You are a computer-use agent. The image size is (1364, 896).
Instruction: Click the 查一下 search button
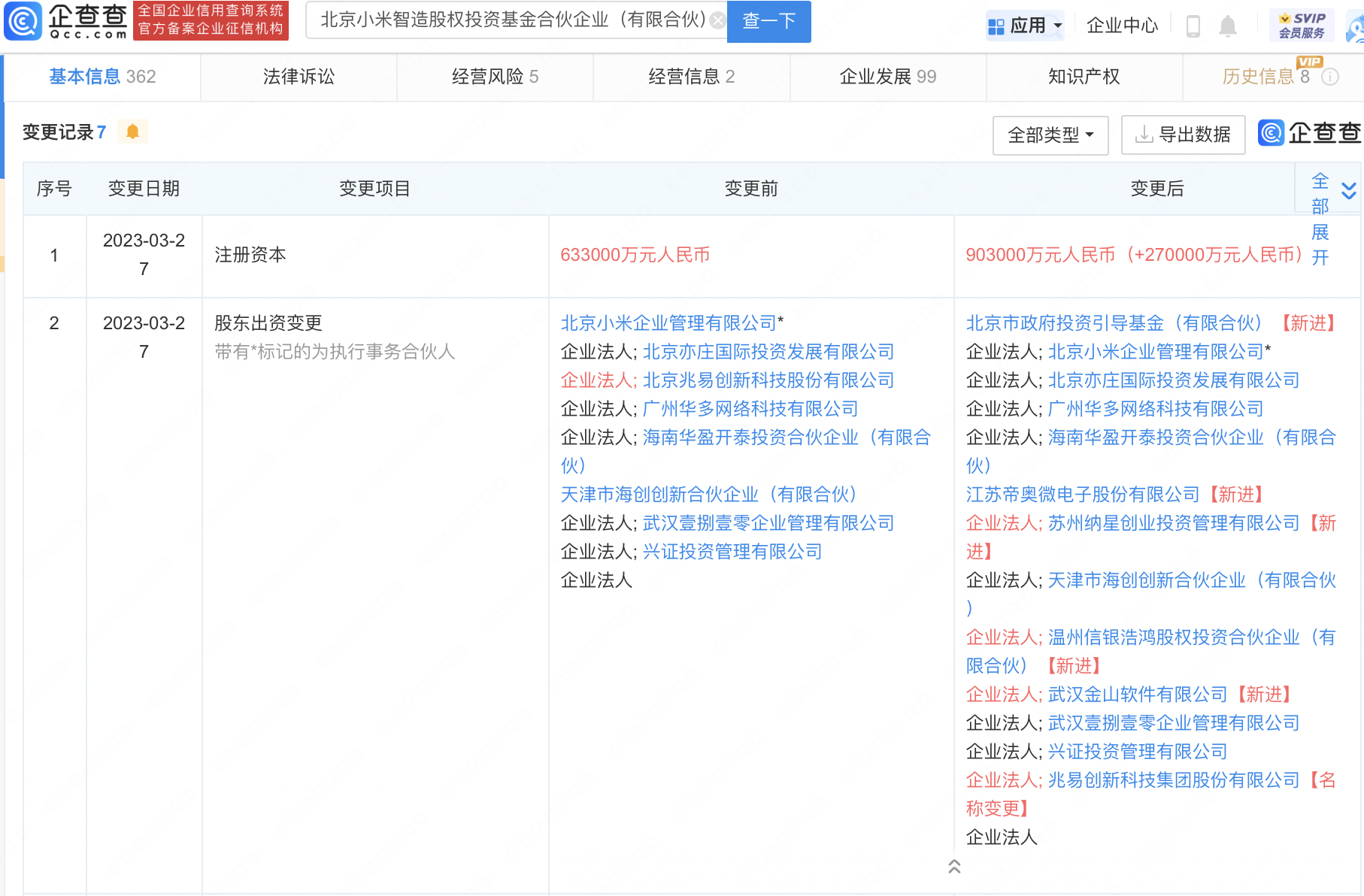pos(768,21)
